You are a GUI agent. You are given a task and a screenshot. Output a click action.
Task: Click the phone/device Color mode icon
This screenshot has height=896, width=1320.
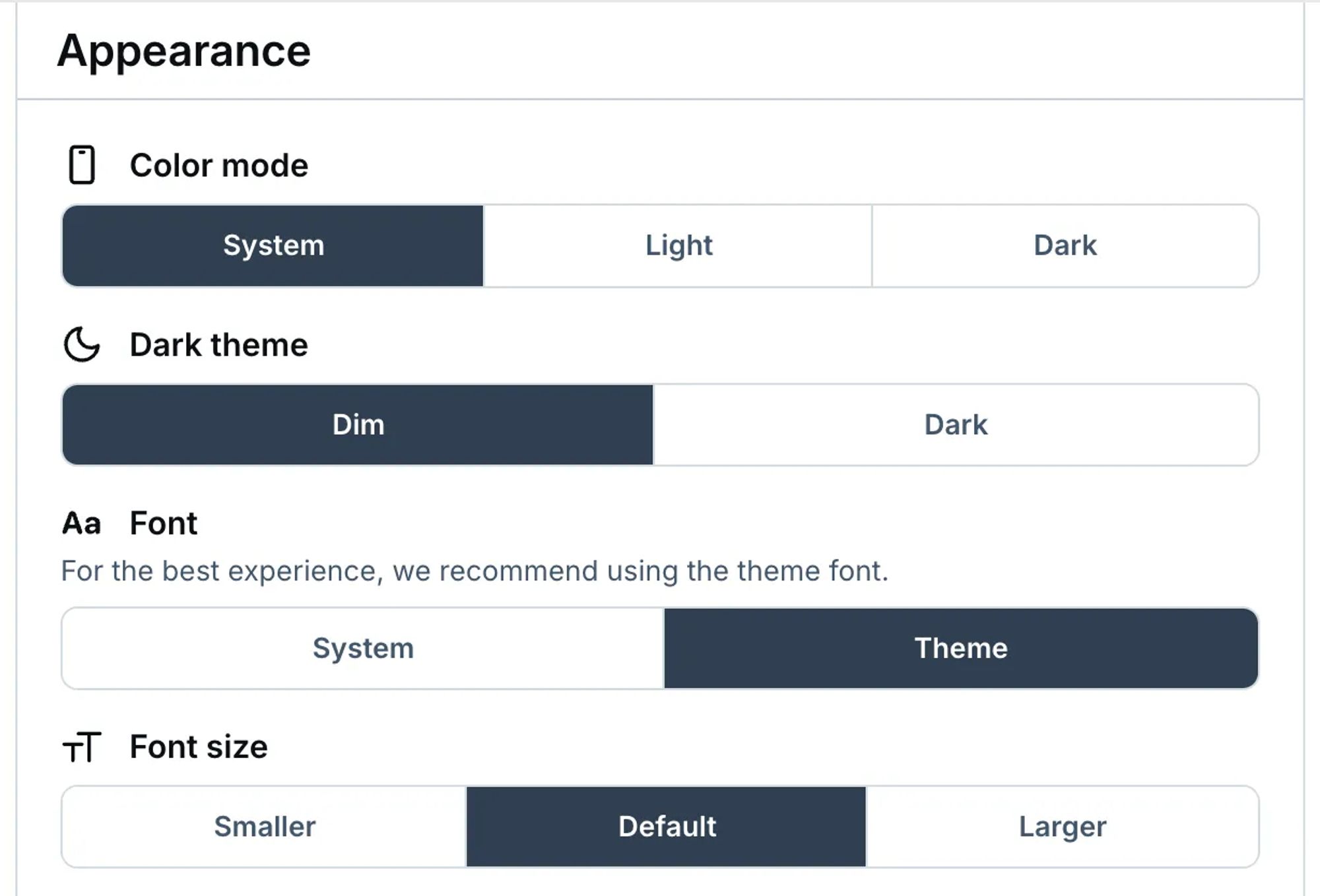click(82, 165)
